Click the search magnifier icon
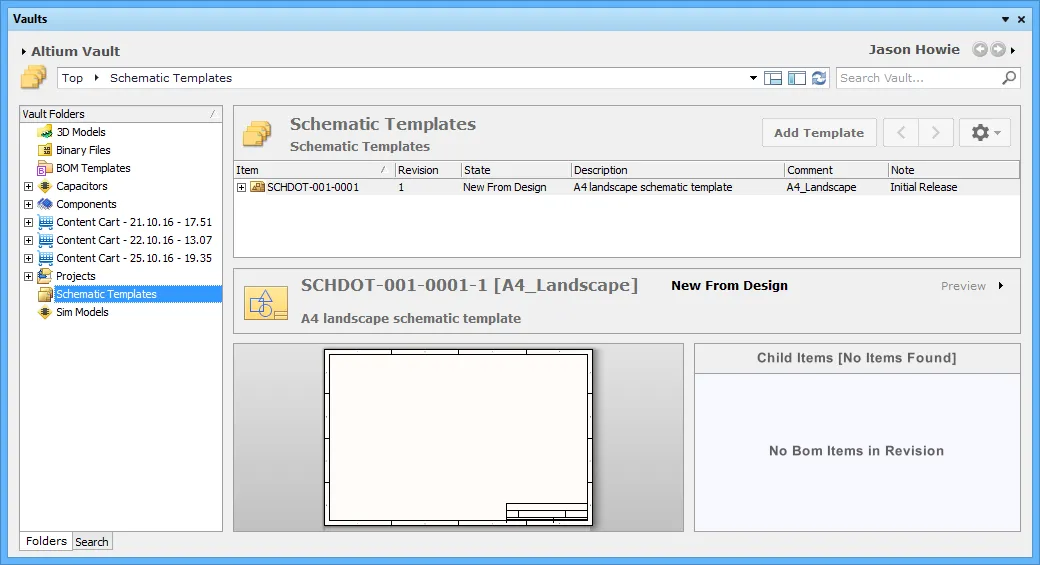This screenshot has width=1040, height=565. tap(1009, 78)
